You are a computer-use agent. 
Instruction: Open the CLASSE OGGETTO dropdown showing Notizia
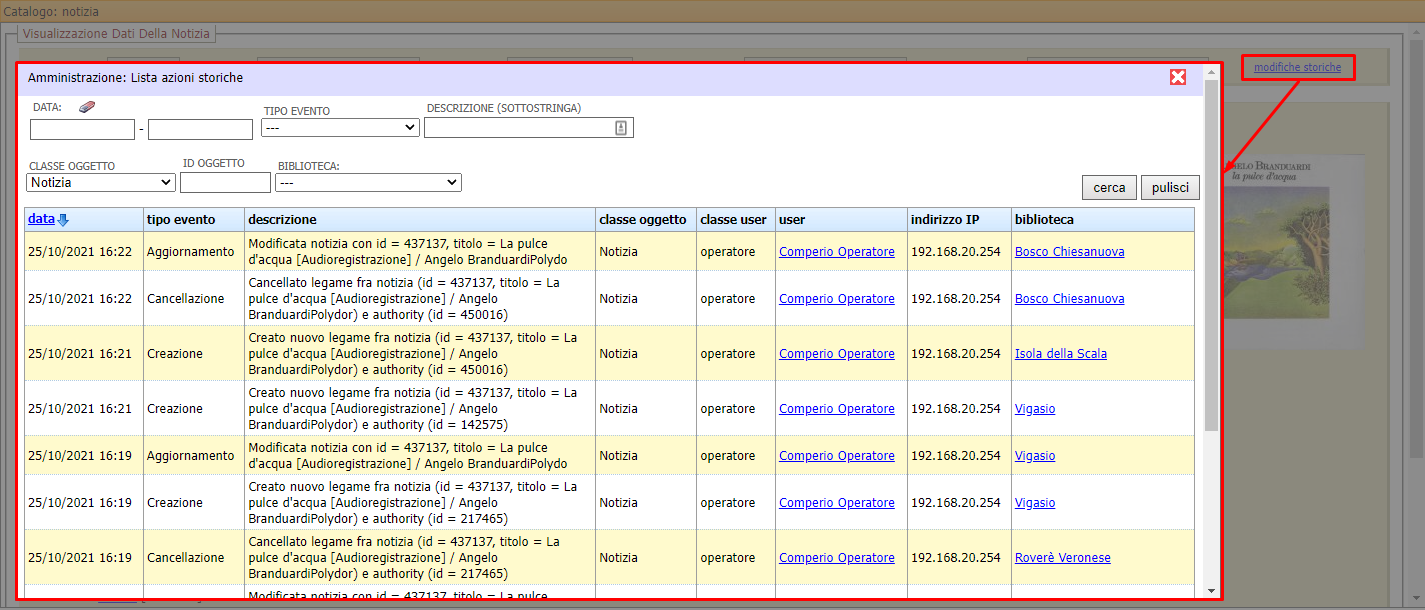click(100, 182)
